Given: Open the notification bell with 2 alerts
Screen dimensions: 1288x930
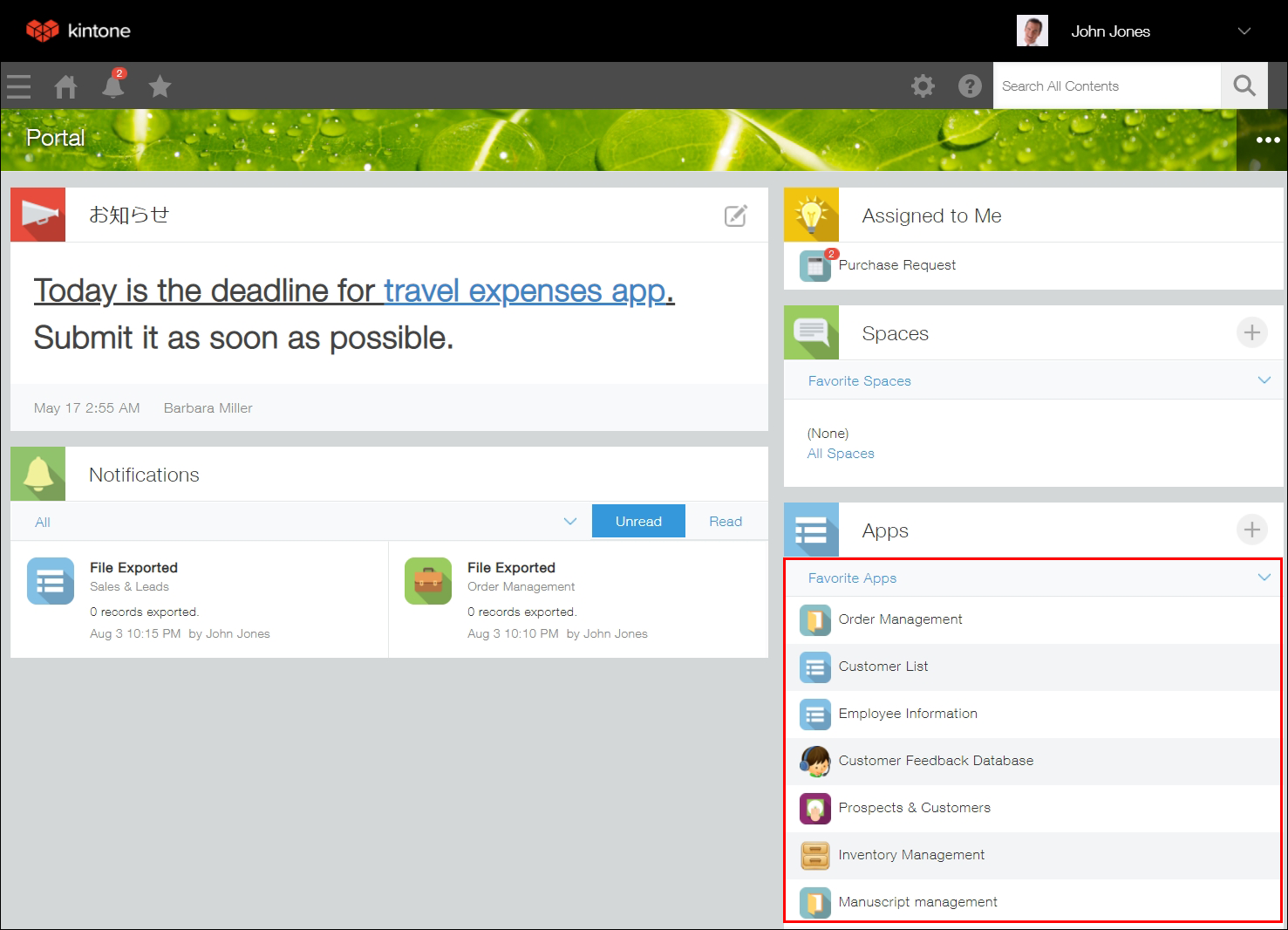Looking at the screenshot, I should click(112, 85).
